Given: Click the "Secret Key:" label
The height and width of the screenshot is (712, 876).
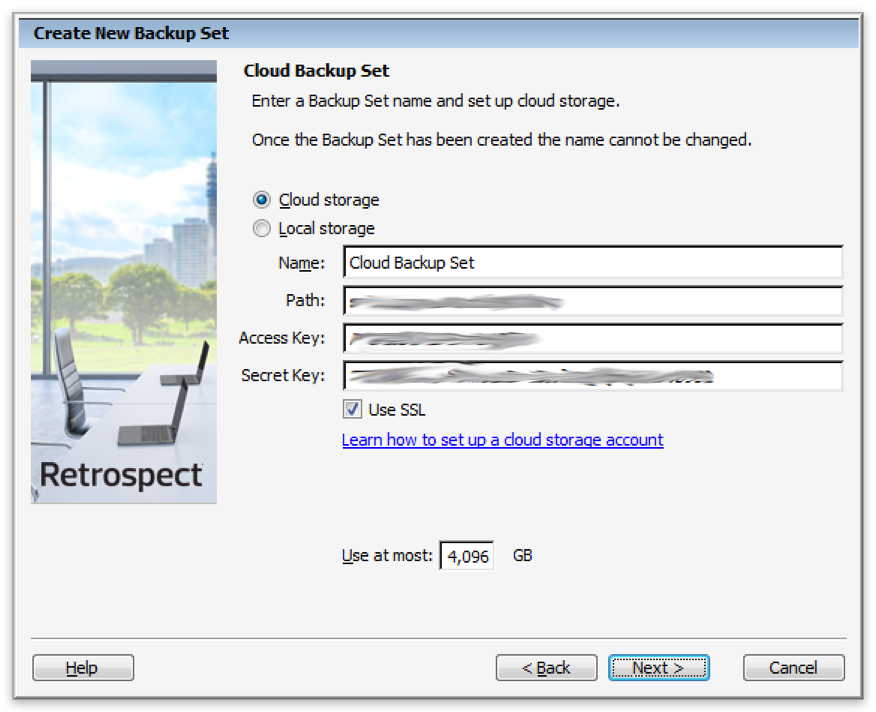Looking at the screenshot, I should (x=283, y=375).
